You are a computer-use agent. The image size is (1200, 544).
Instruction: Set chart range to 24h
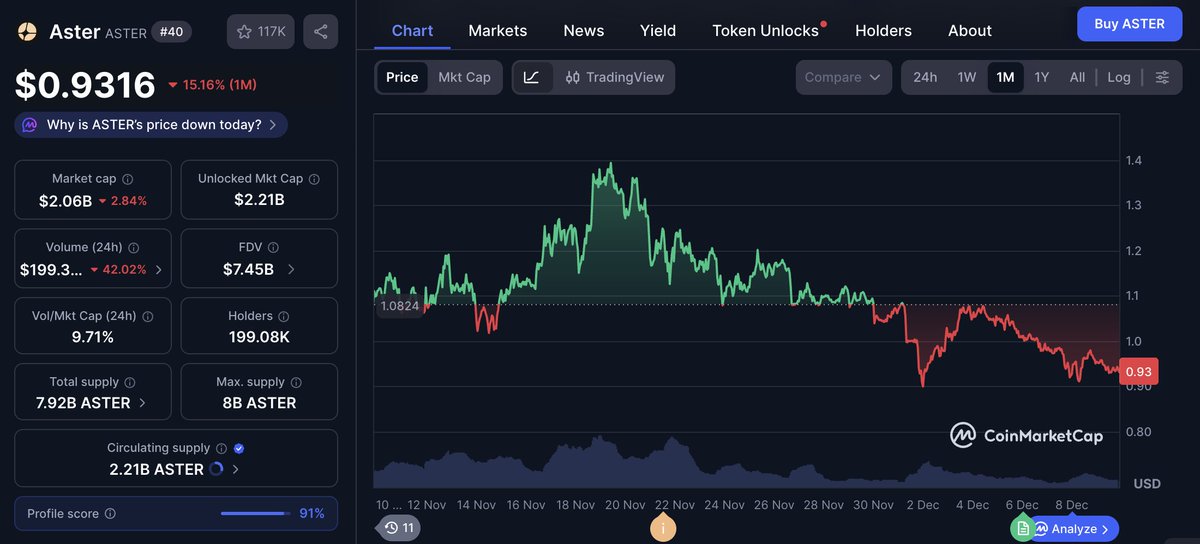[x=925, y=77]
